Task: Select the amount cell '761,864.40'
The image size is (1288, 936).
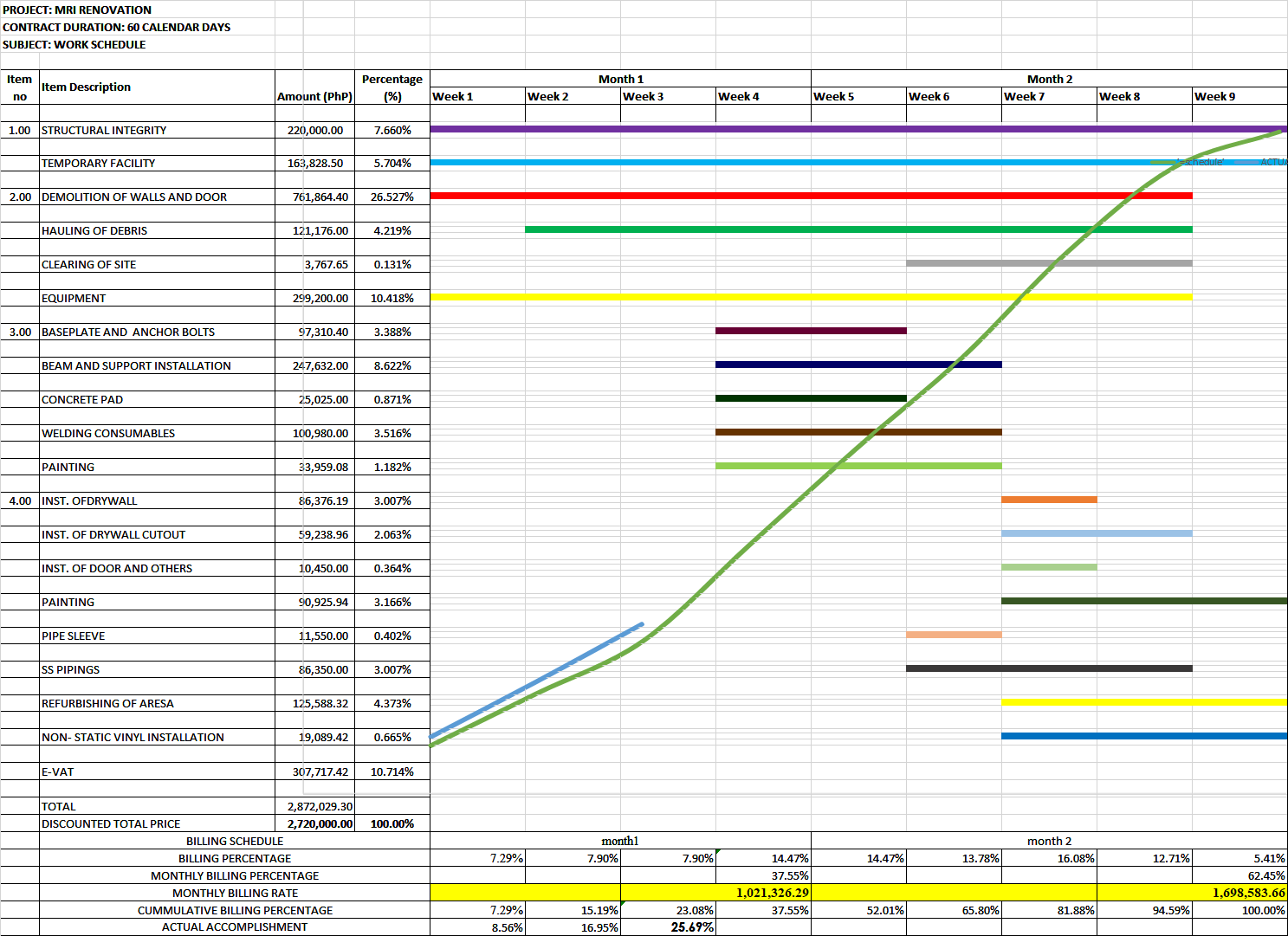Action: point(314,197)
